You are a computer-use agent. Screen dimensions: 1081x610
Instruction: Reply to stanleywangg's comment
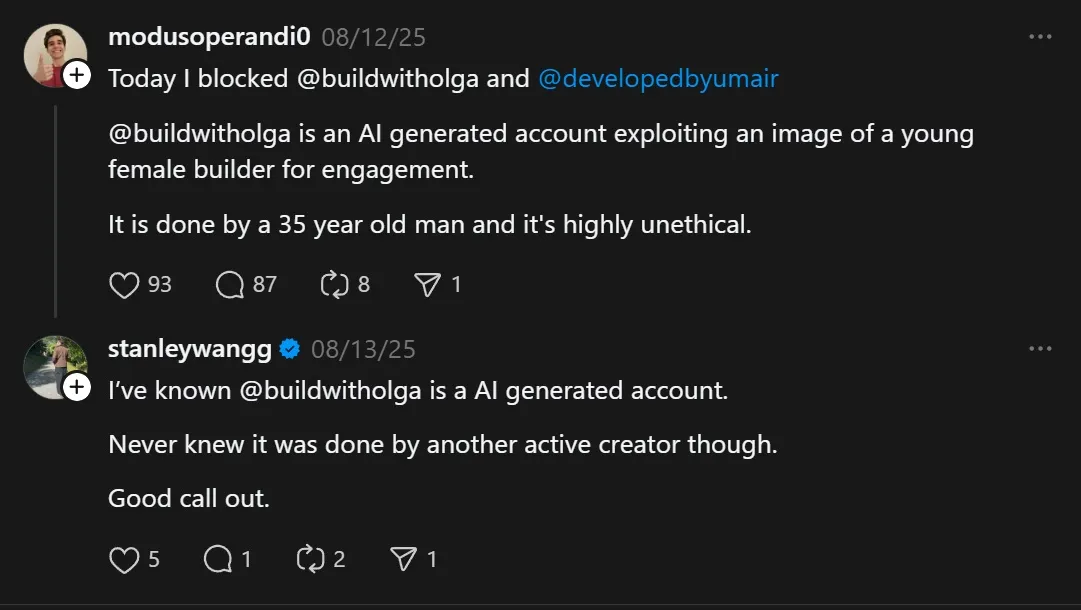[x=218, y=559]
